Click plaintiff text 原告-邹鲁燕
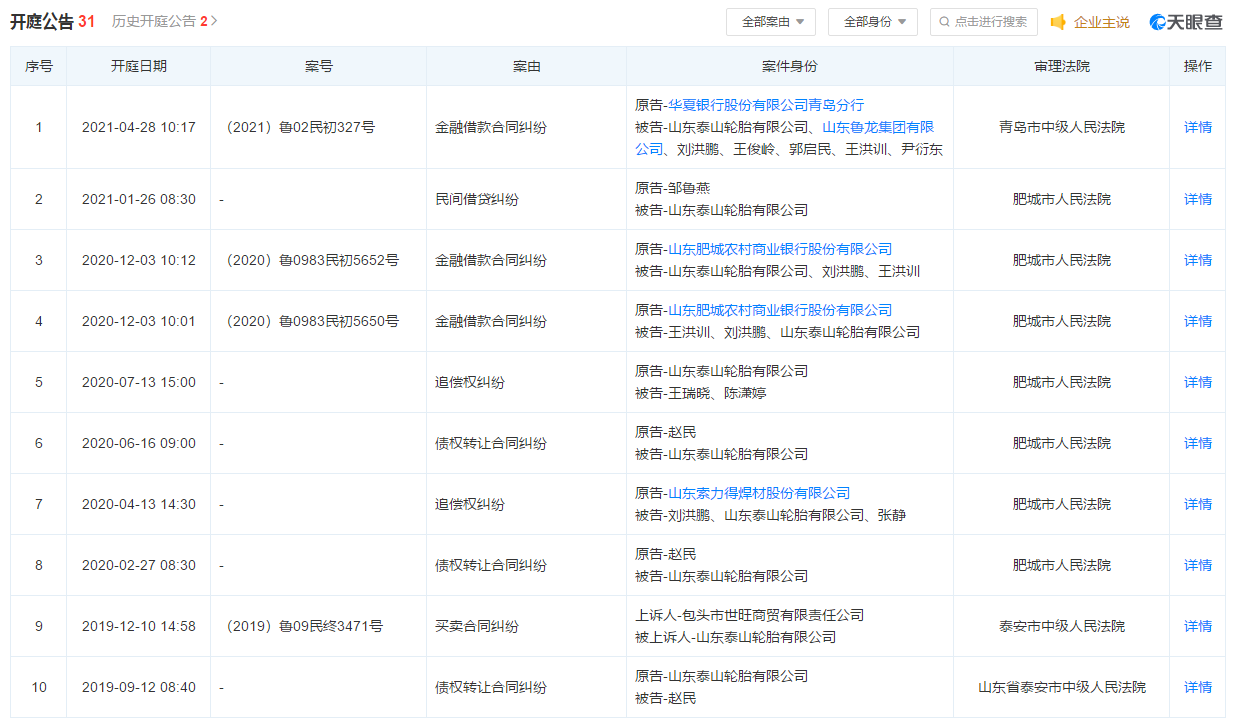The image size is (1234, 728). coord(673,188)
